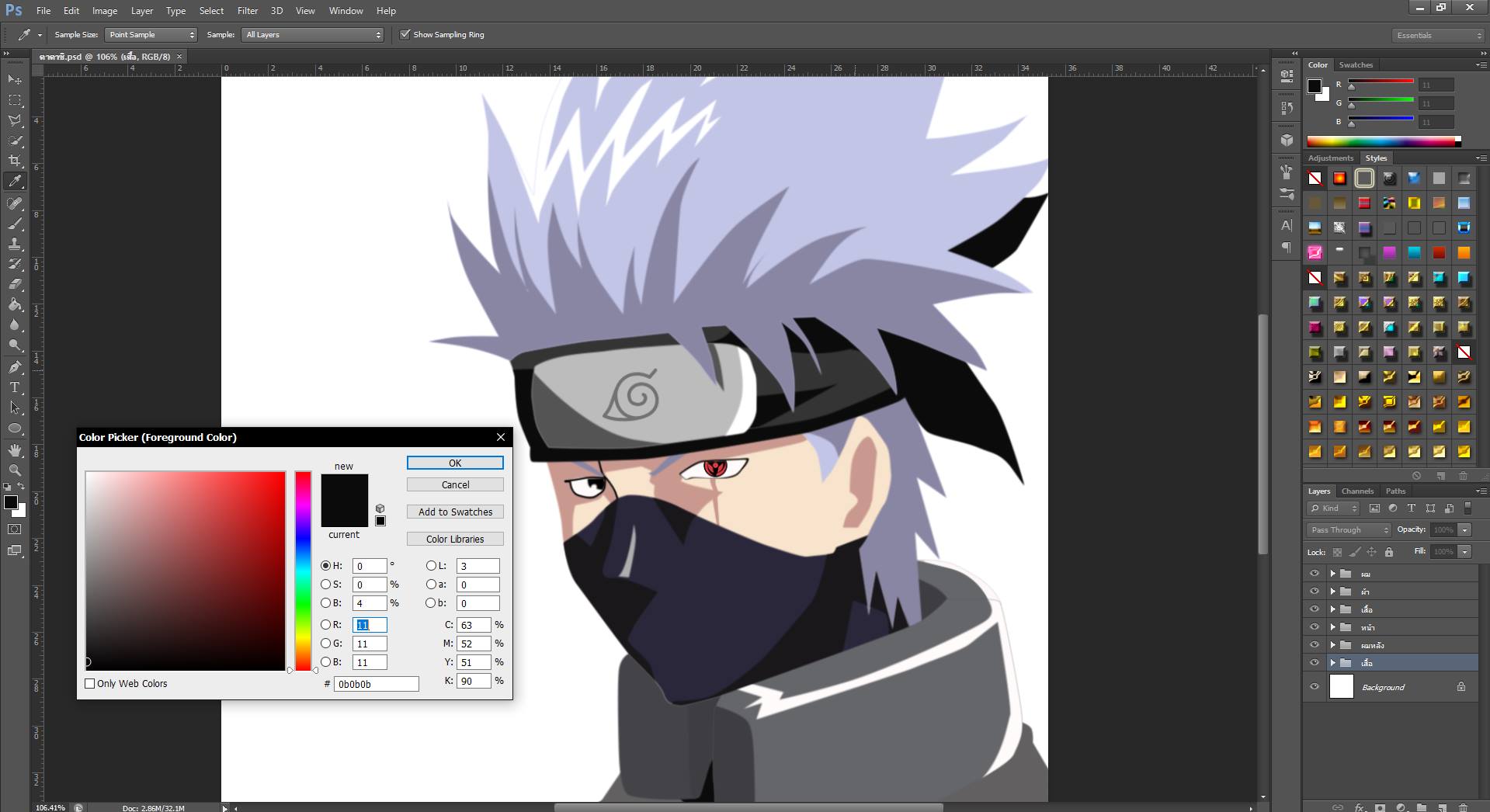Viewport: 1490px width, 812px height.
Task: Click the Create new group folder icon
Action: tap(1421, 807)
